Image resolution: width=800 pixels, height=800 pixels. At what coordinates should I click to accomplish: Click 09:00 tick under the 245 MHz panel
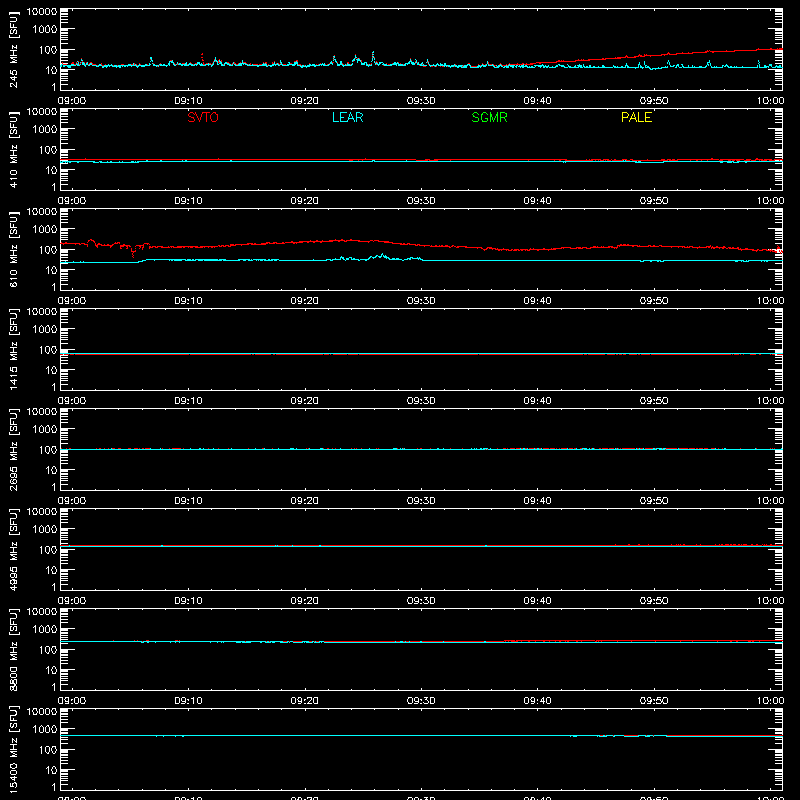coord(72,101)
